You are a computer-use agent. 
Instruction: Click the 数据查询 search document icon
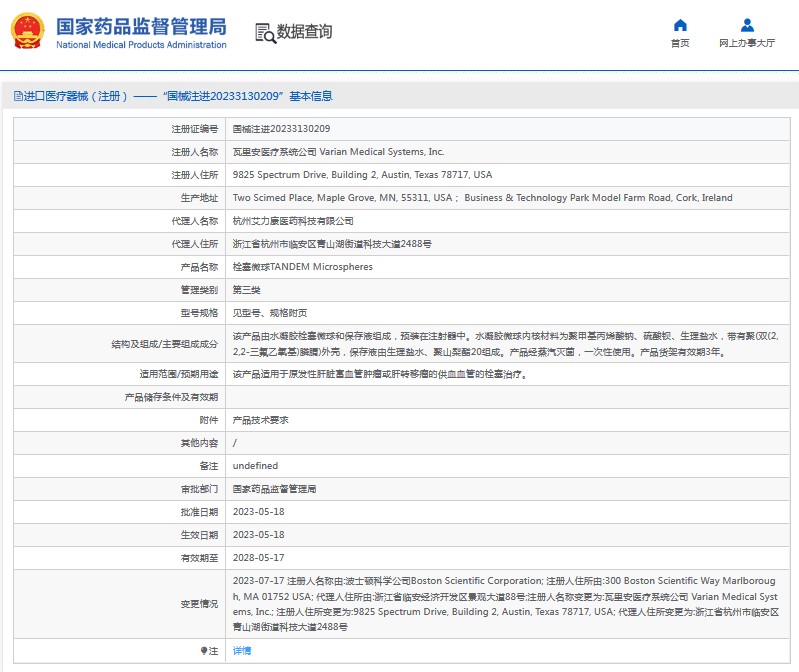coord(265,33)
